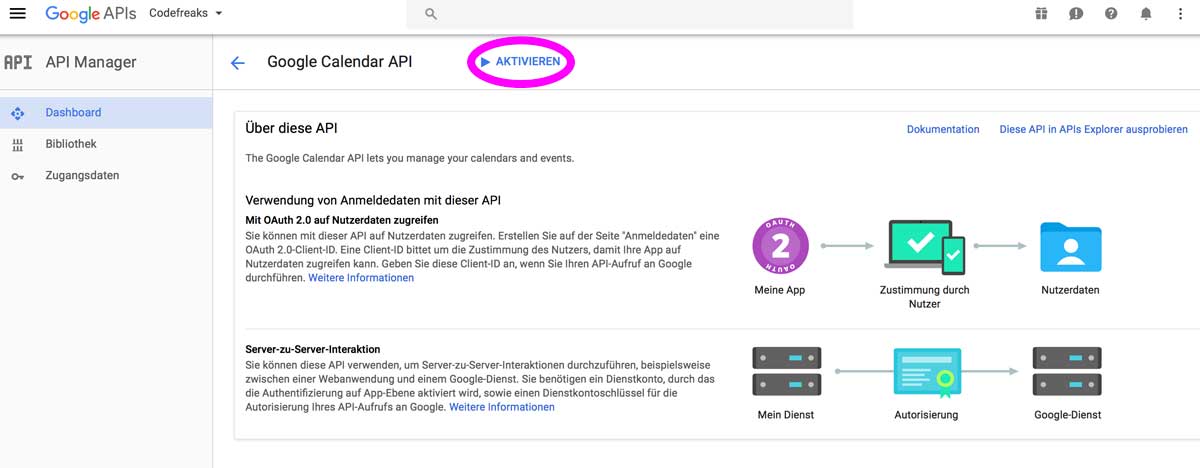Focus the top search field
This screenshot has height=468, width=1200.
coord(629,14)
